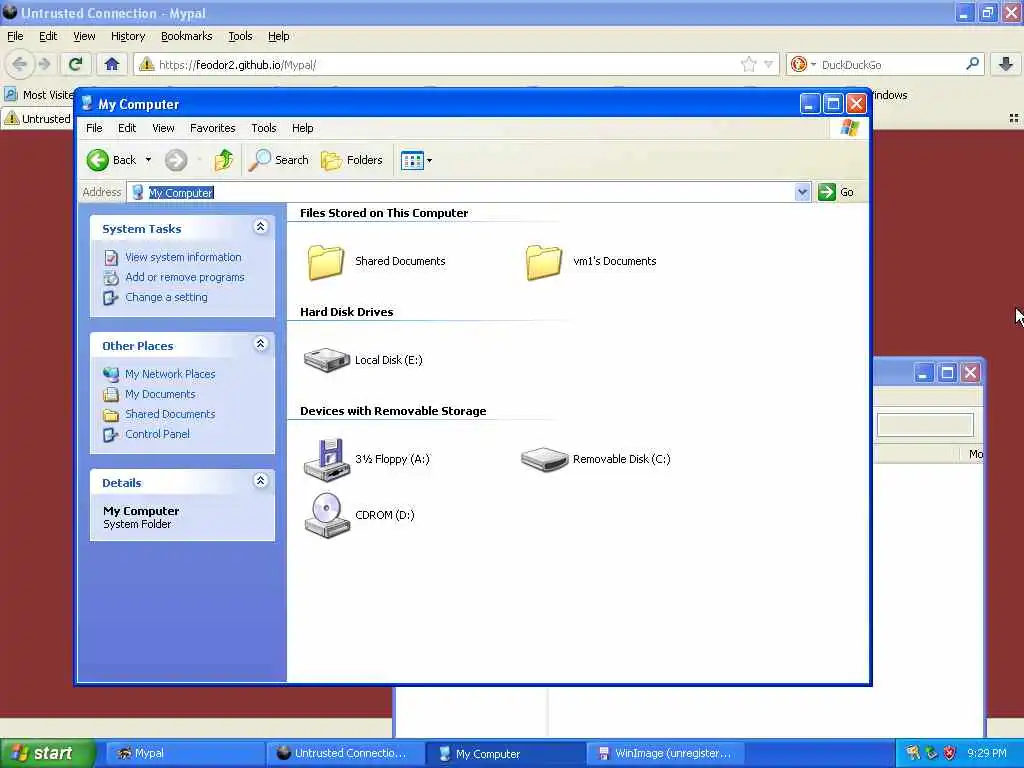The width and height of the screenshot is (1024, 768).
Task: Open Control Panel from Other Places
Action: click(x=157, y=434)
